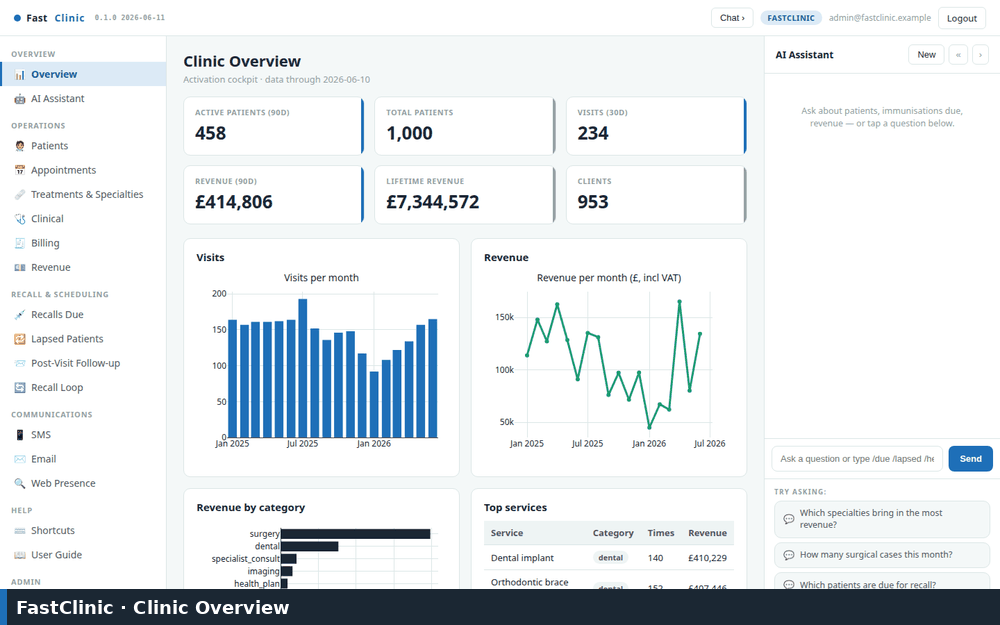Collapse AI Assistant panel with double-chevron button
This screenshot has height=625, width=1000.
tap(958, 55)
